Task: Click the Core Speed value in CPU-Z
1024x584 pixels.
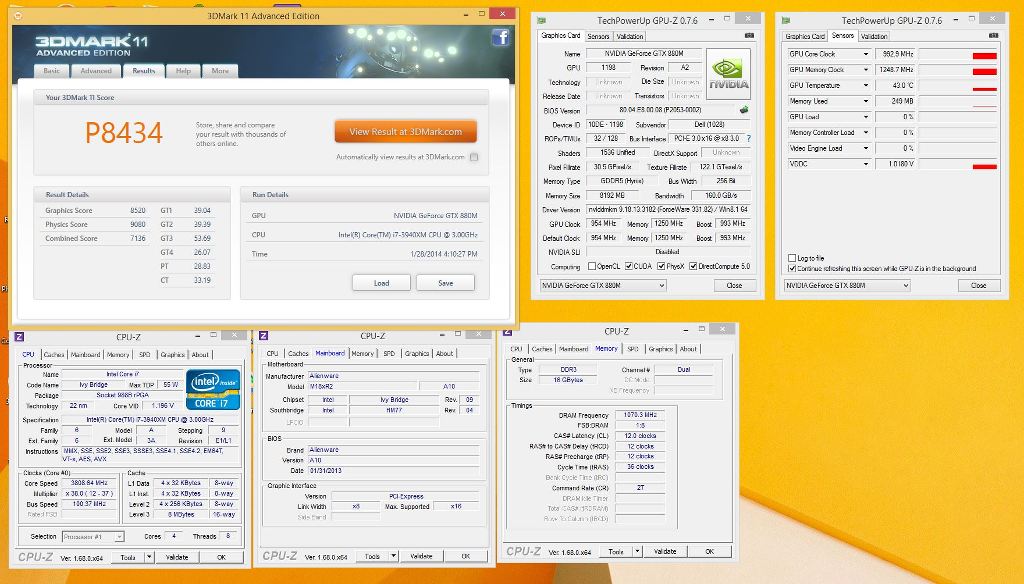Action: click(x=89, y=483)
